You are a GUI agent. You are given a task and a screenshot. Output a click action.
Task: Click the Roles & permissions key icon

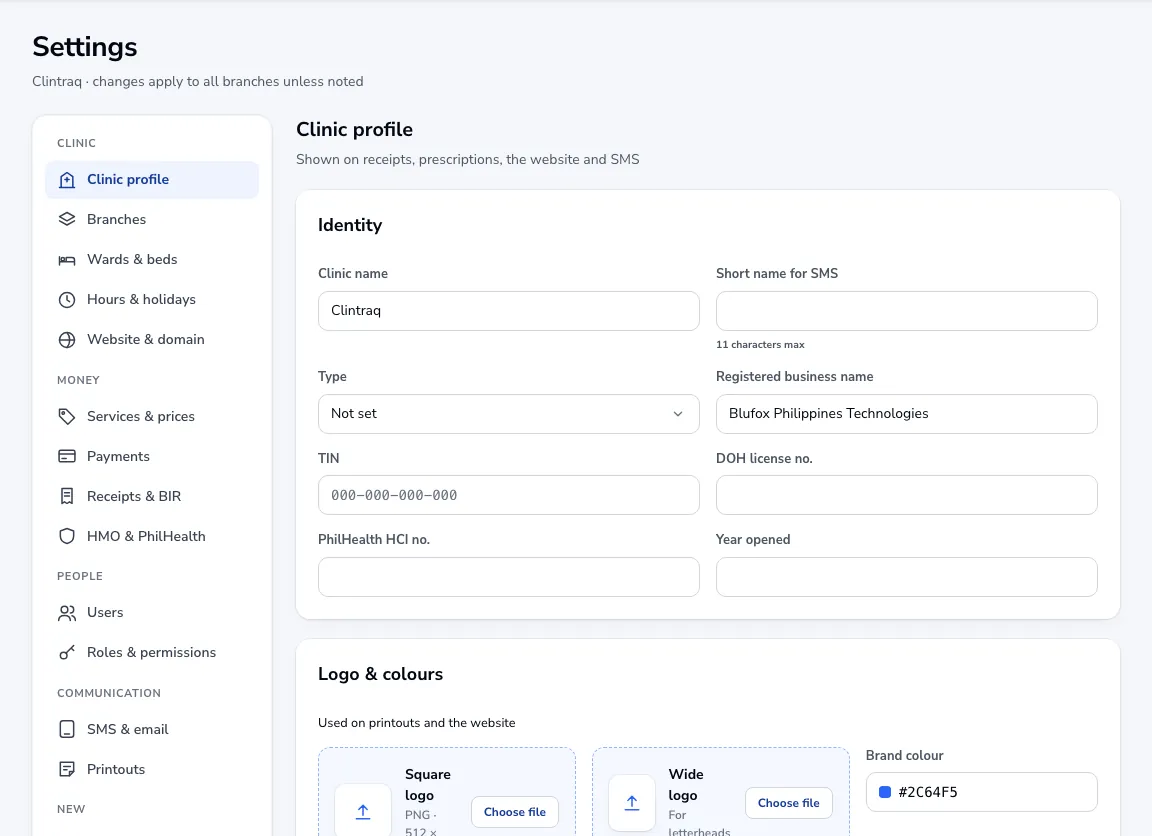click(x=67, y=652)
